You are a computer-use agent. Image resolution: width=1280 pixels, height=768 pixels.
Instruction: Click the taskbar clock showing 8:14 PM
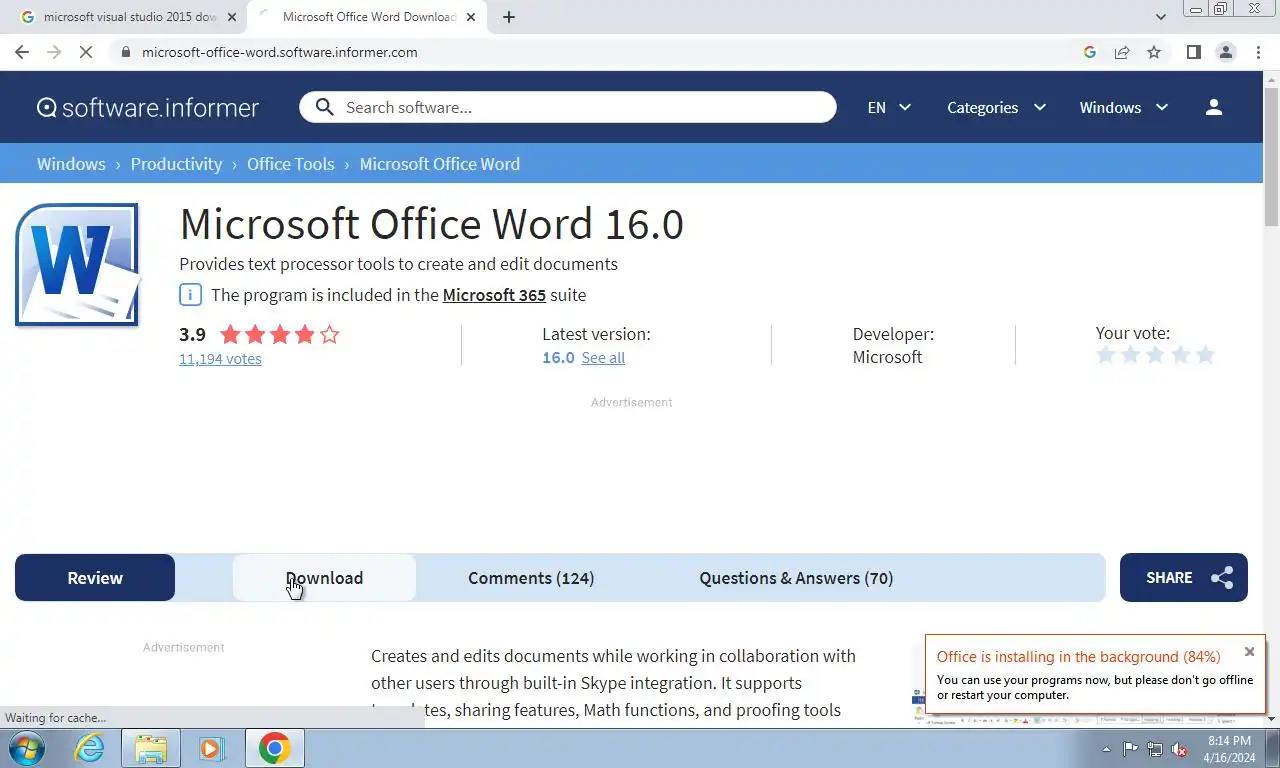[1229, 749]
